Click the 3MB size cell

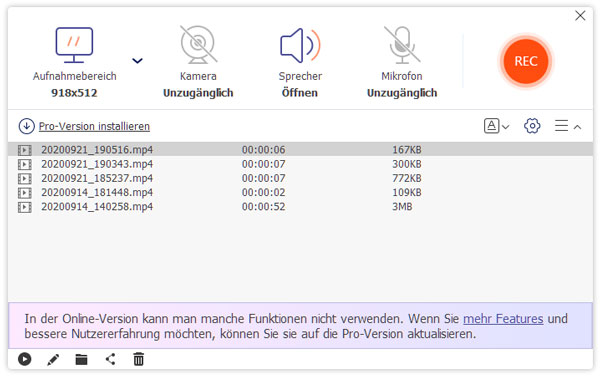tap(402, 207)
